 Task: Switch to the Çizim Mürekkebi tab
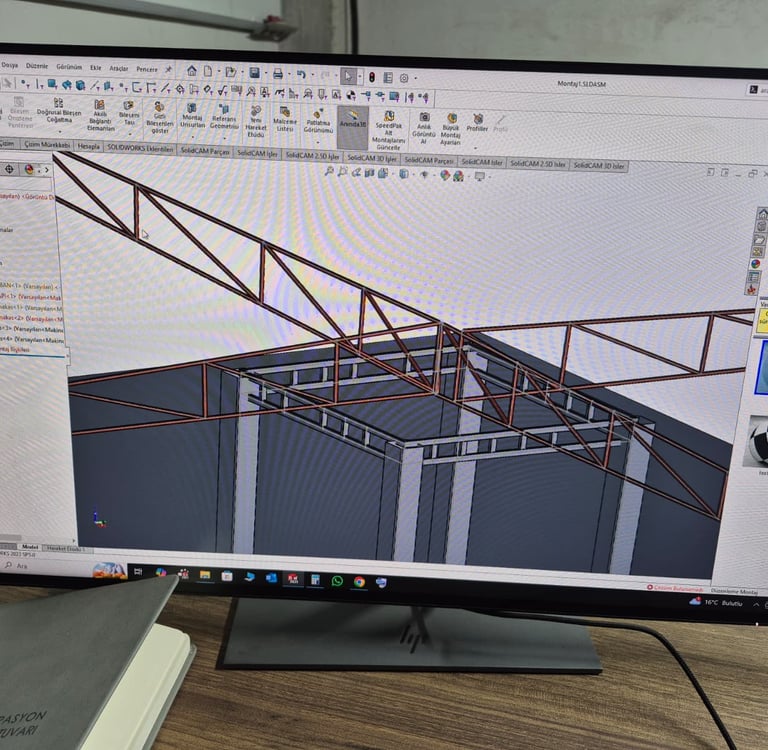point(47,145)
